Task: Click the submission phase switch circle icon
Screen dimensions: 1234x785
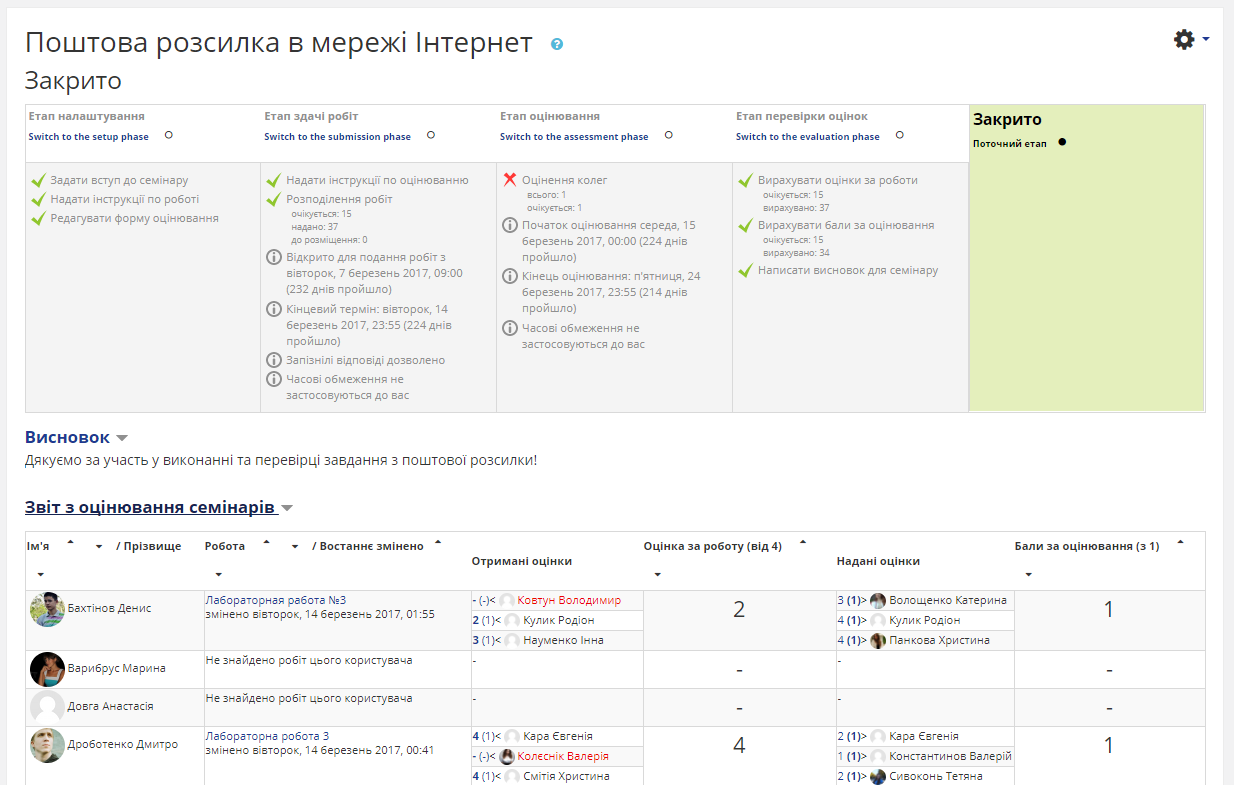Action: pos(431,135)
